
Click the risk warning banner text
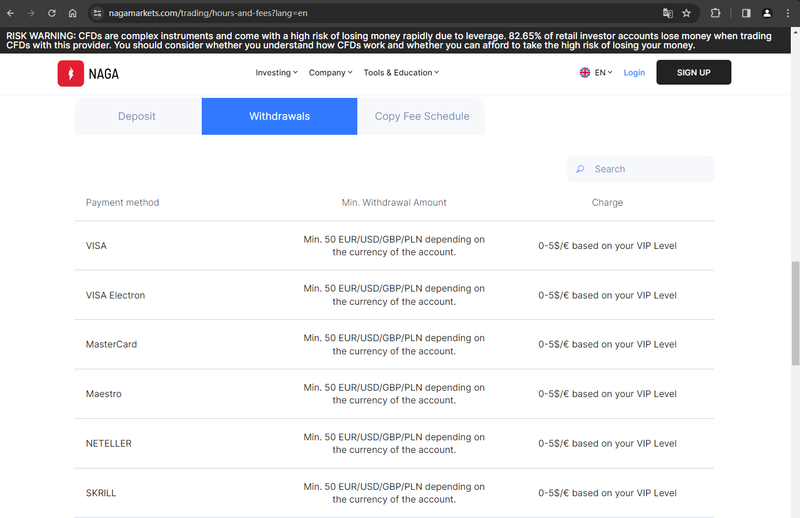click(x=389, y=40)
